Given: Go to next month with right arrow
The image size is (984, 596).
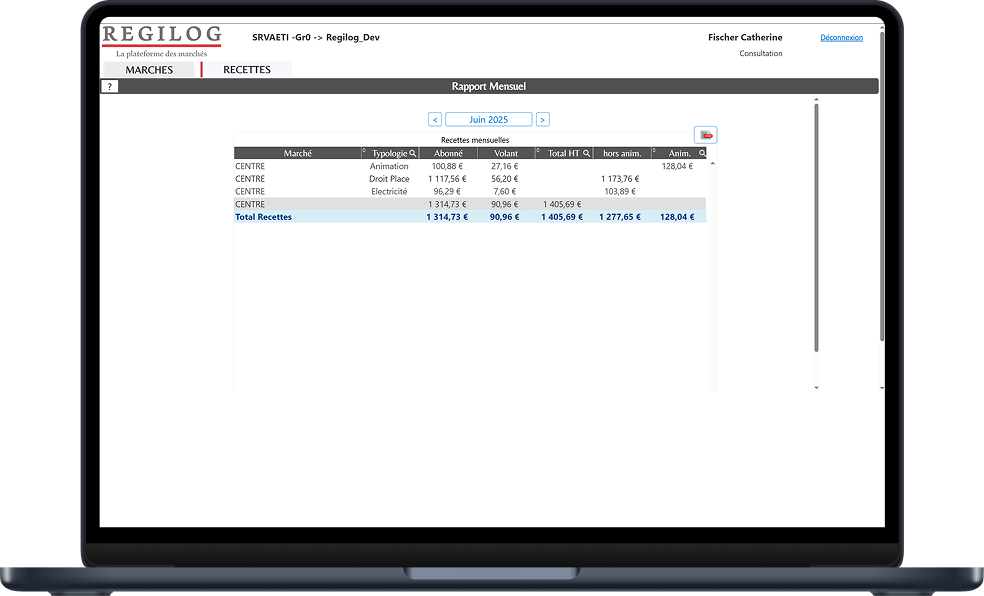Looking at the screenshot, I should [542, 119].
